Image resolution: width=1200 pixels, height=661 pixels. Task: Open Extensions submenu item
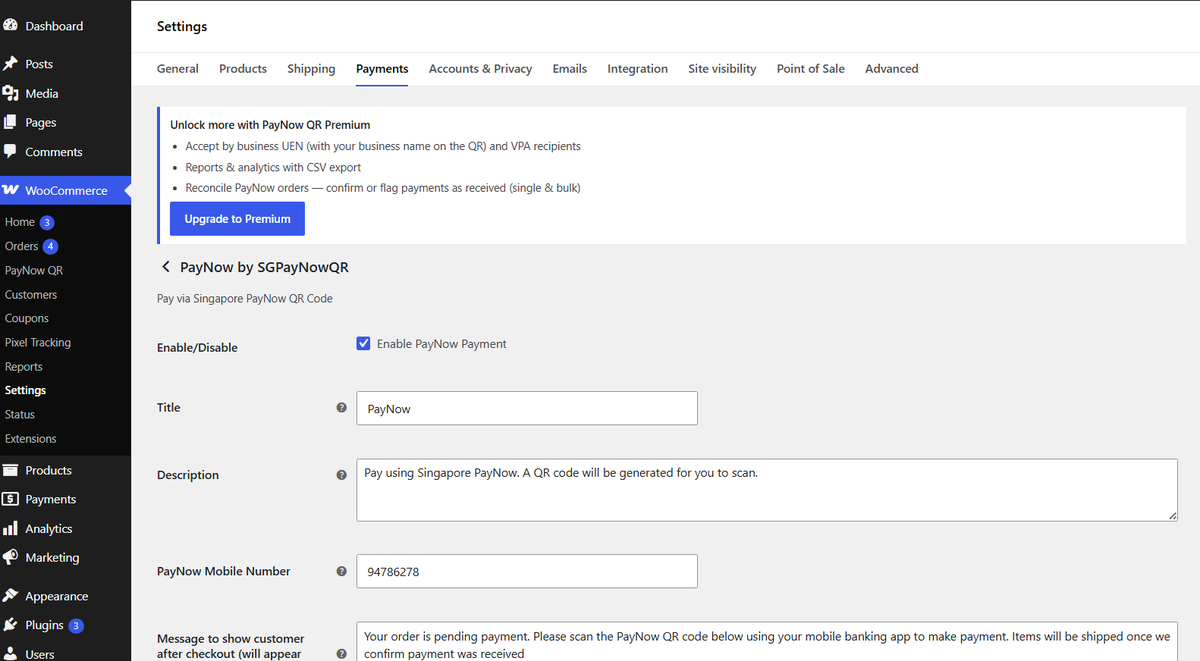[31, 438]
